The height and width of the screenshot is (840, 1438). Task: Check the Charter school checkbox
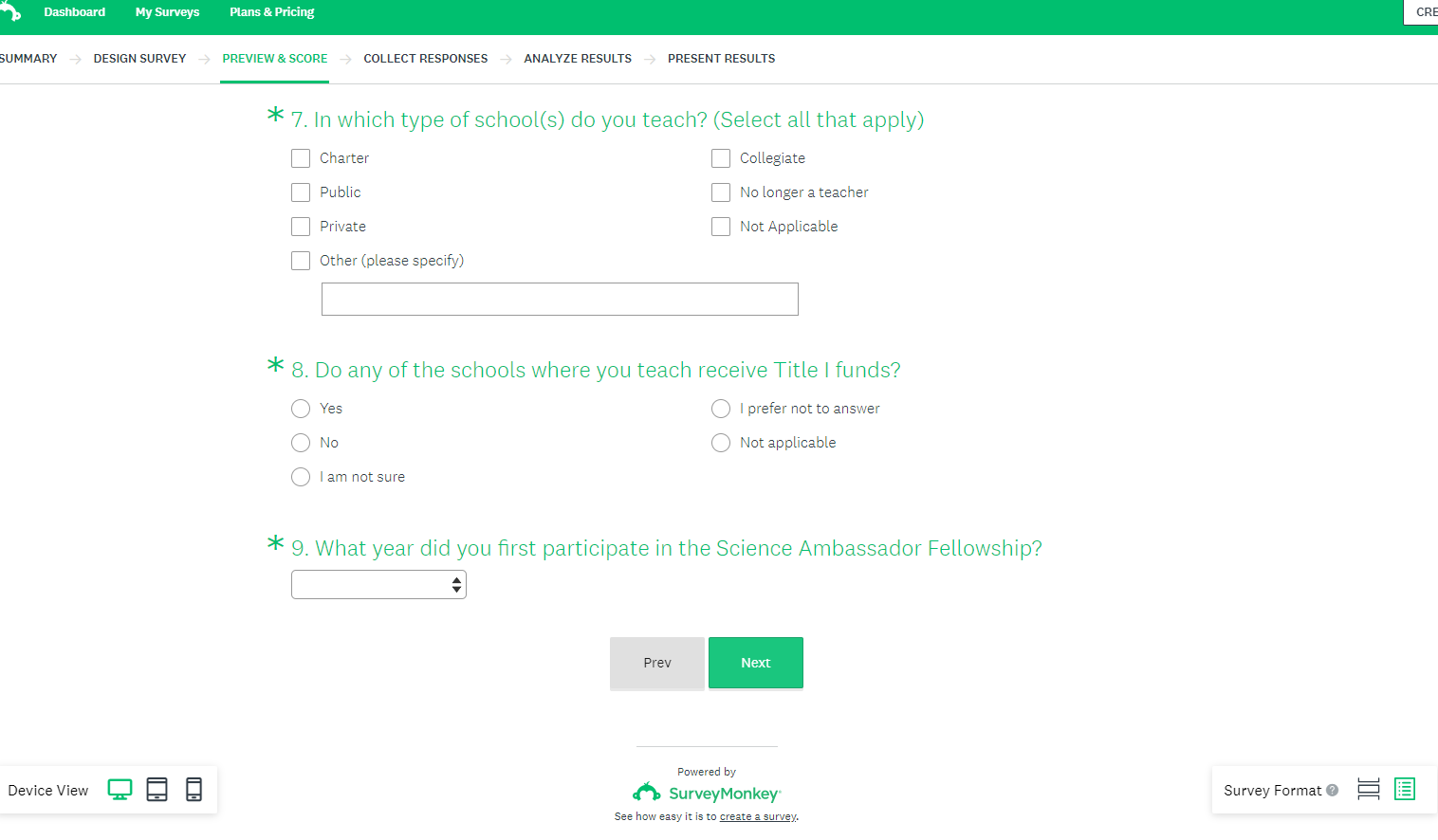301,158
